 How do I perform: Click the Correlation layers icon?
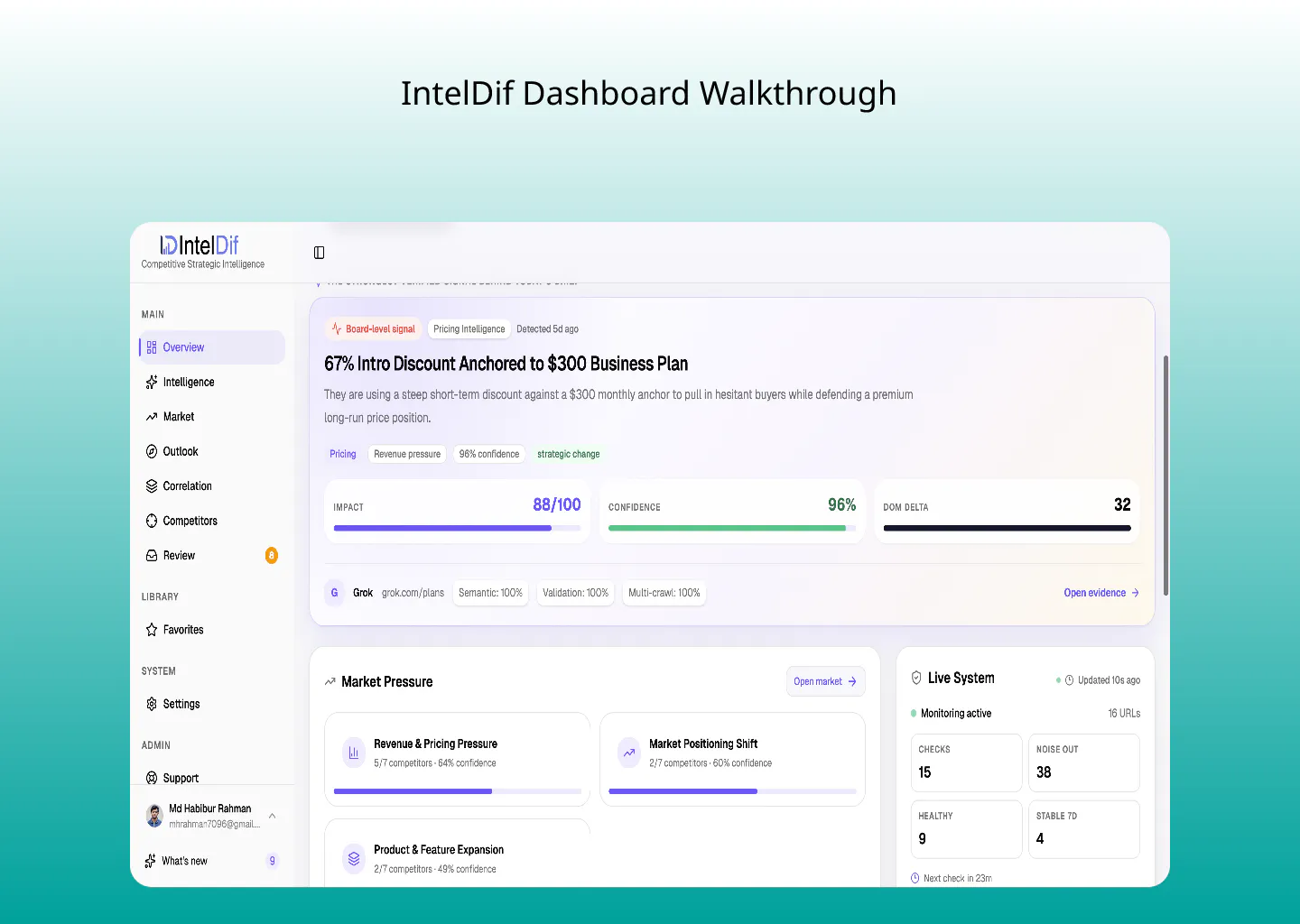point(152,486)
